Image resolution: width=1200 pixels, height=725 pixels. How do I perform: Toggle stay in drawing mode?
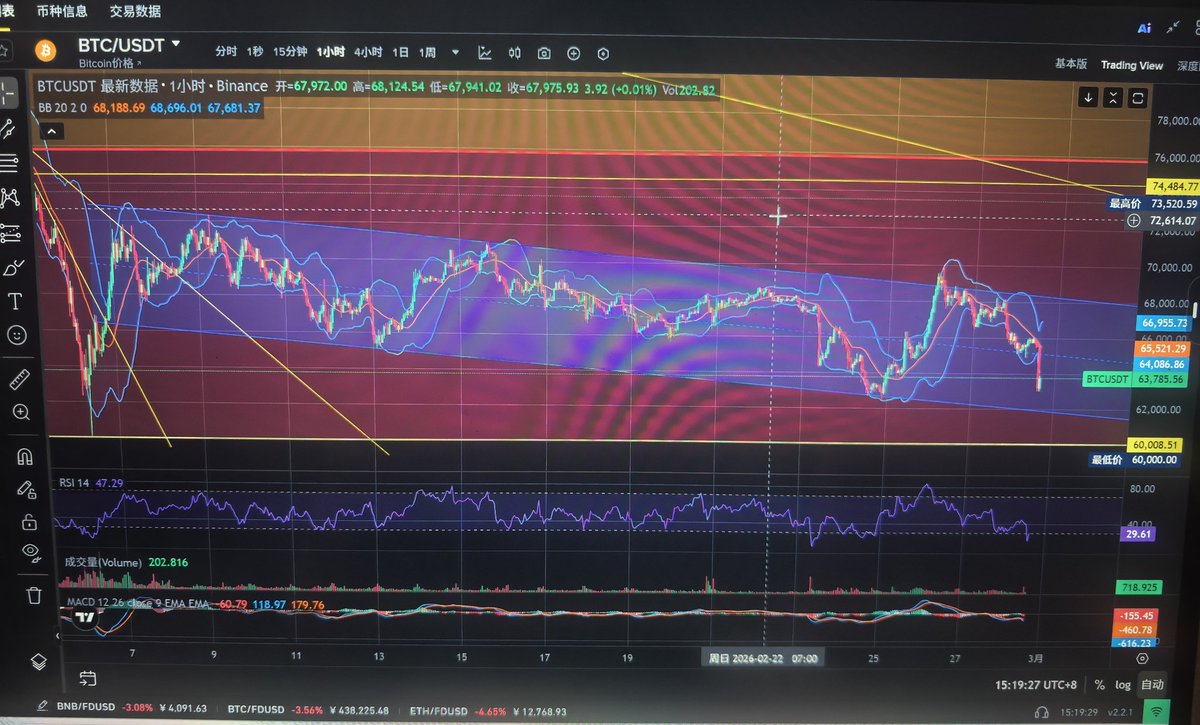point(26,489)
